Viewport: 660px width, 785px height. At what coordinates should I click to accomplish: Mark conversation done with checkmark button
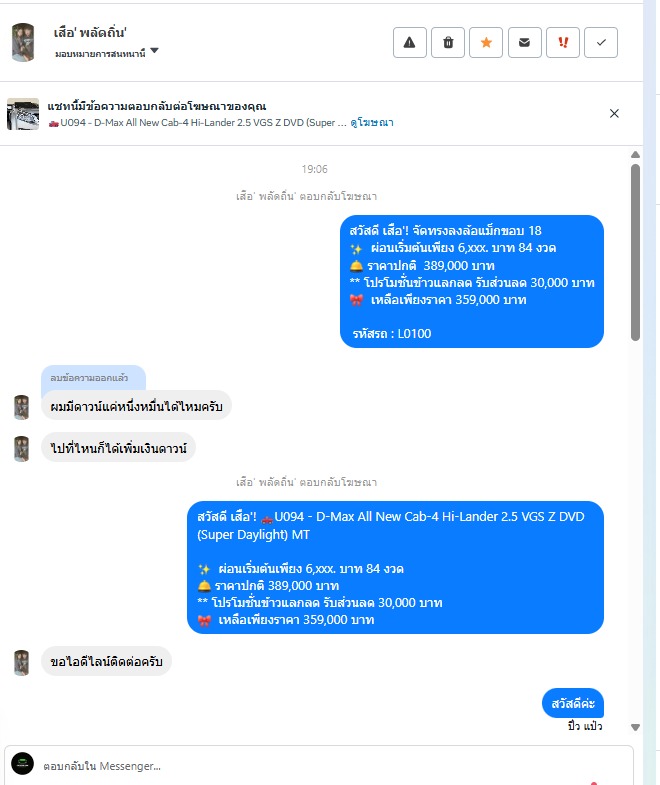(601, 43)
